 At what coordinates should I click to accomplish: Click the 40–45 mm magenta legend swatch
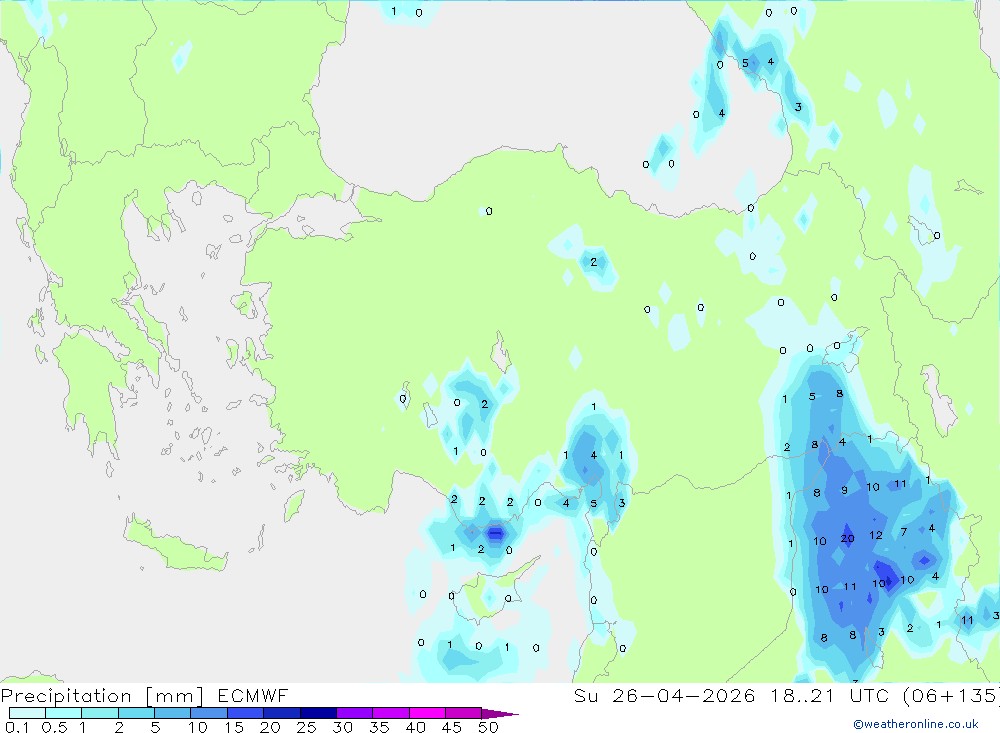coord(427,713)
